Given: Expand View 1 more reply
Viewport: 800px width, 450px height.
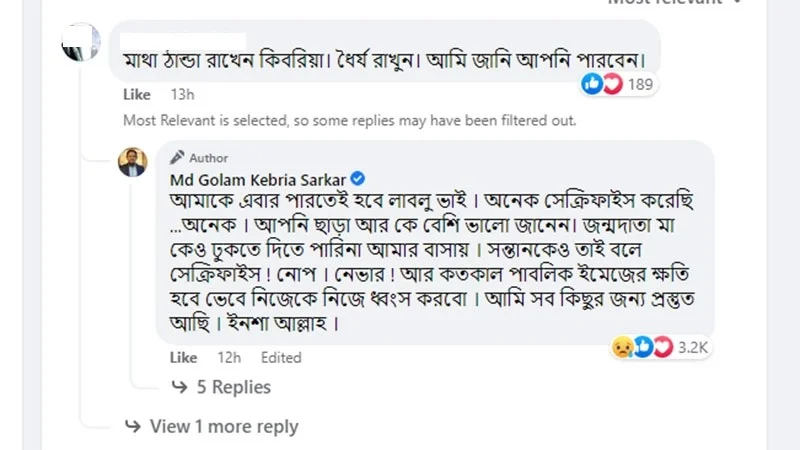Looking at the screenshot, I should coord(223,427).
